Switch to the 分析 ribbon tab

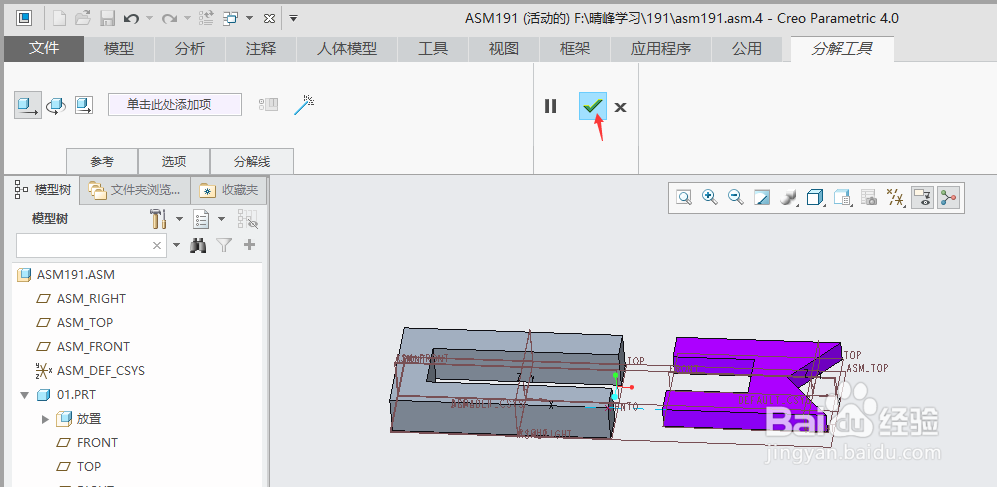(x=190, y=48)
